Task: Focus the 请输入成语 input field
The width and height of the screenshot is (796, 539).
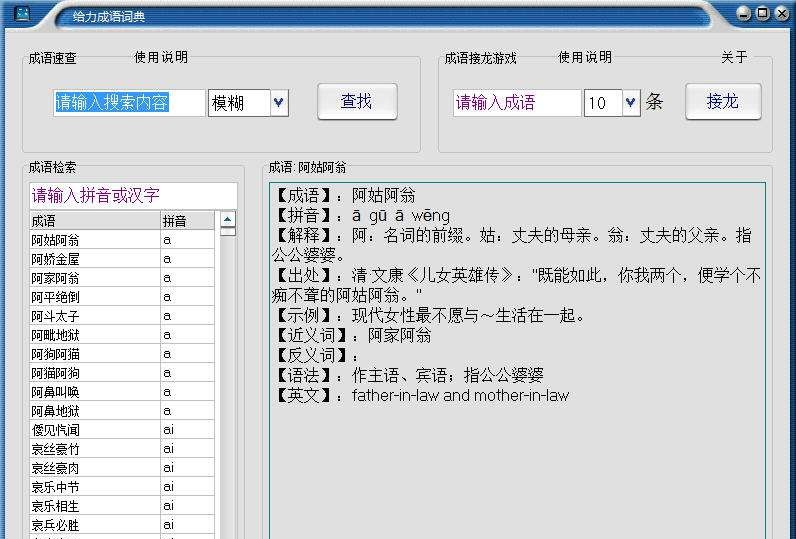Action: point(516,103)
